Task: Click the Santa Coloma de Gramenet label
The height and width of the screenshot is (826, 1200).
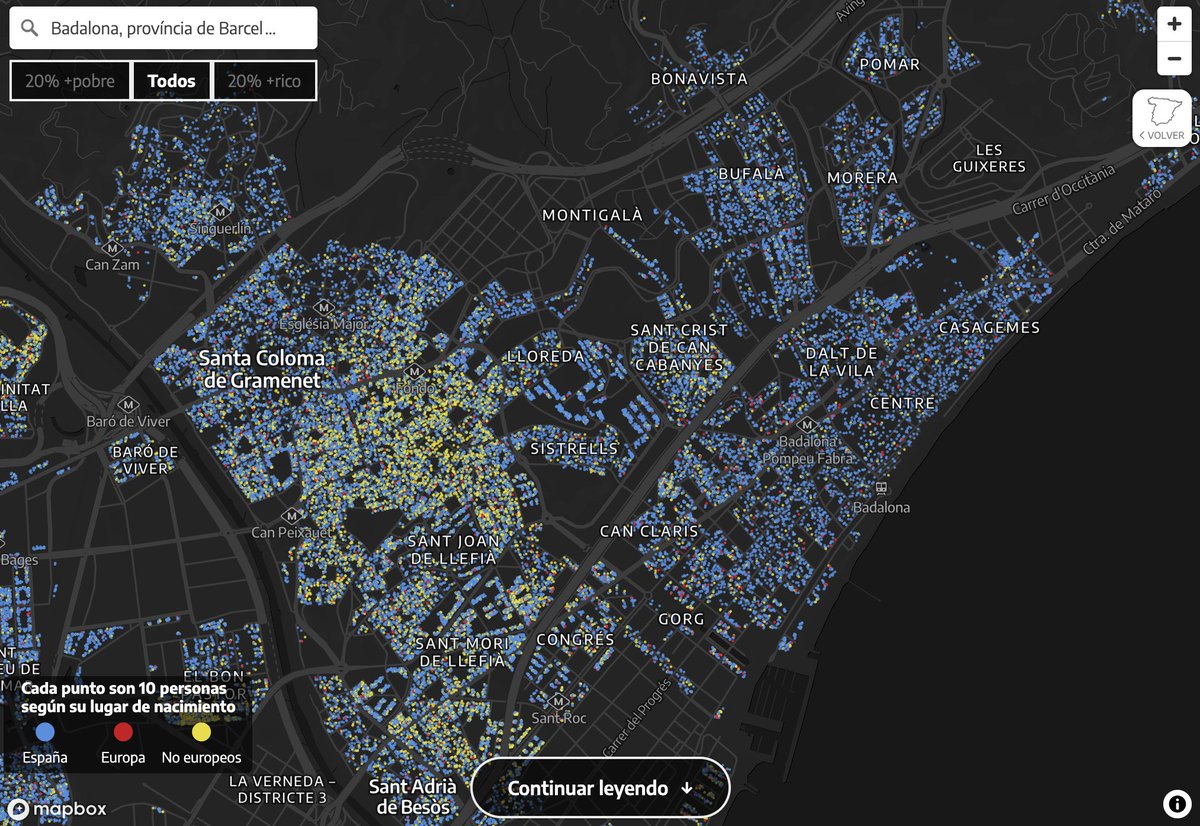Action: pyautogui.click(x=262, y=369)
